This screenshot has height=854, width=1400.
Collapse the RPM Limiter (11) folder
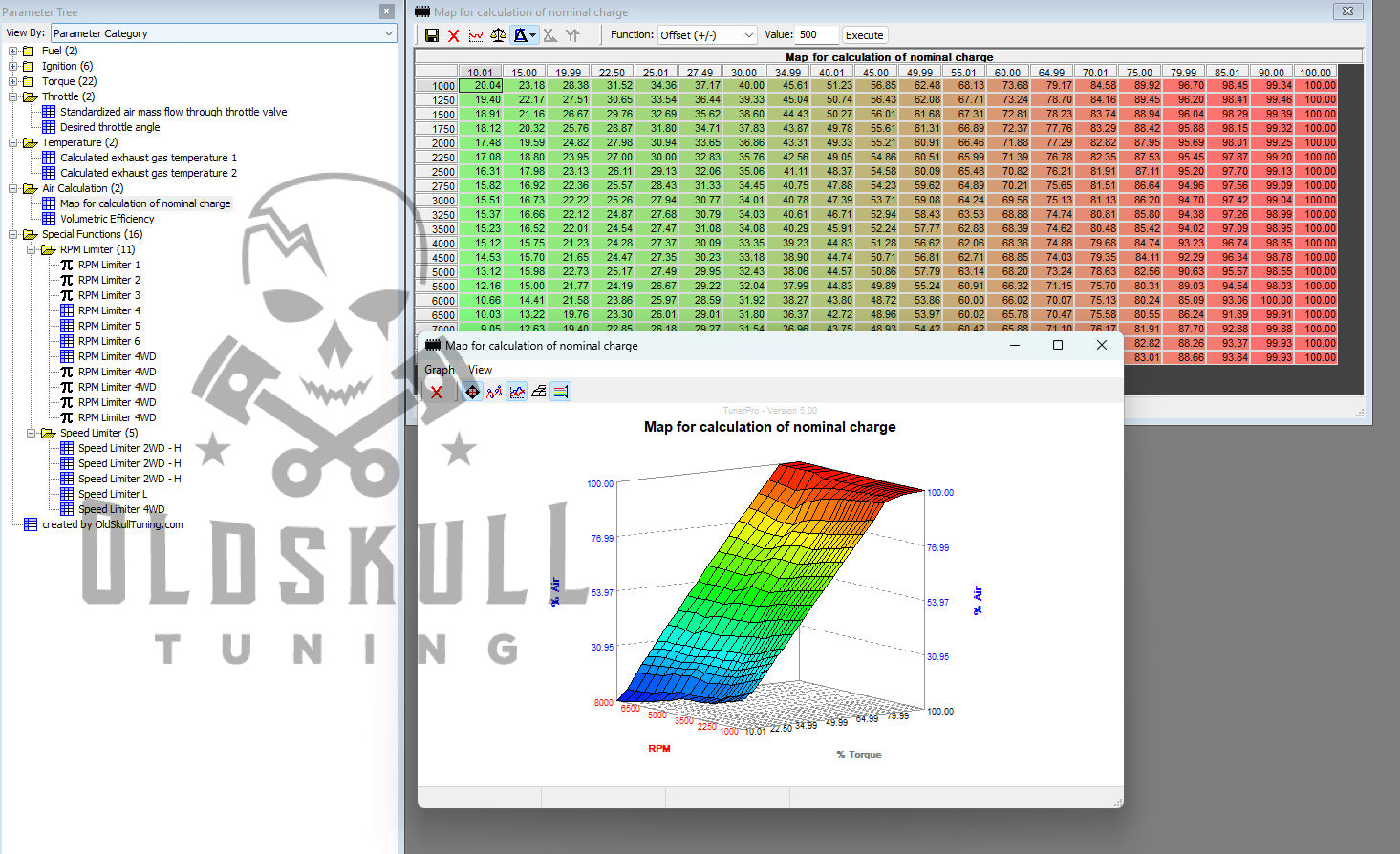click(31, 249)
